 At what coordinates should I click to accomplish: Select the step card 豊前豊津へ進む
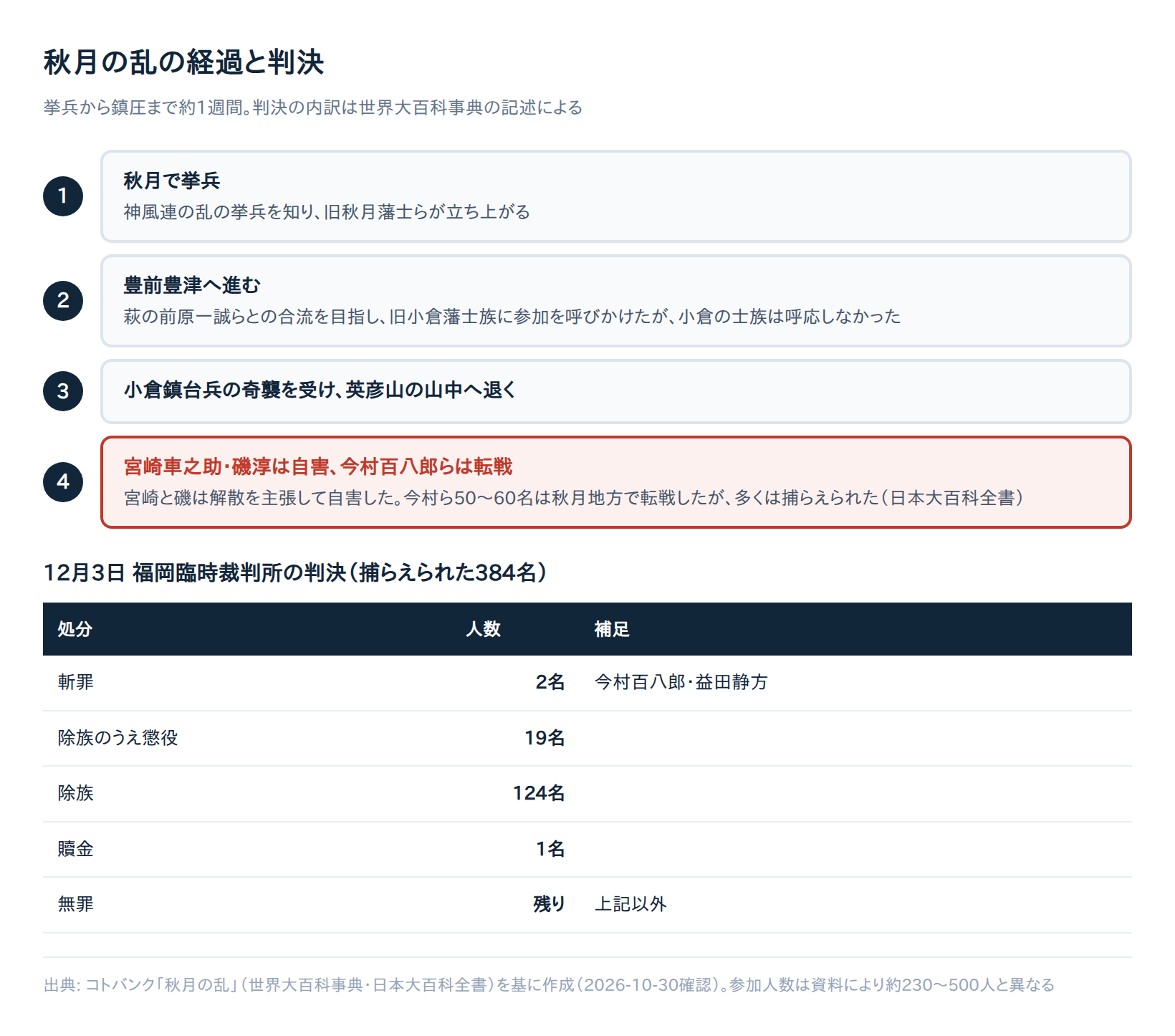[616, 301]
